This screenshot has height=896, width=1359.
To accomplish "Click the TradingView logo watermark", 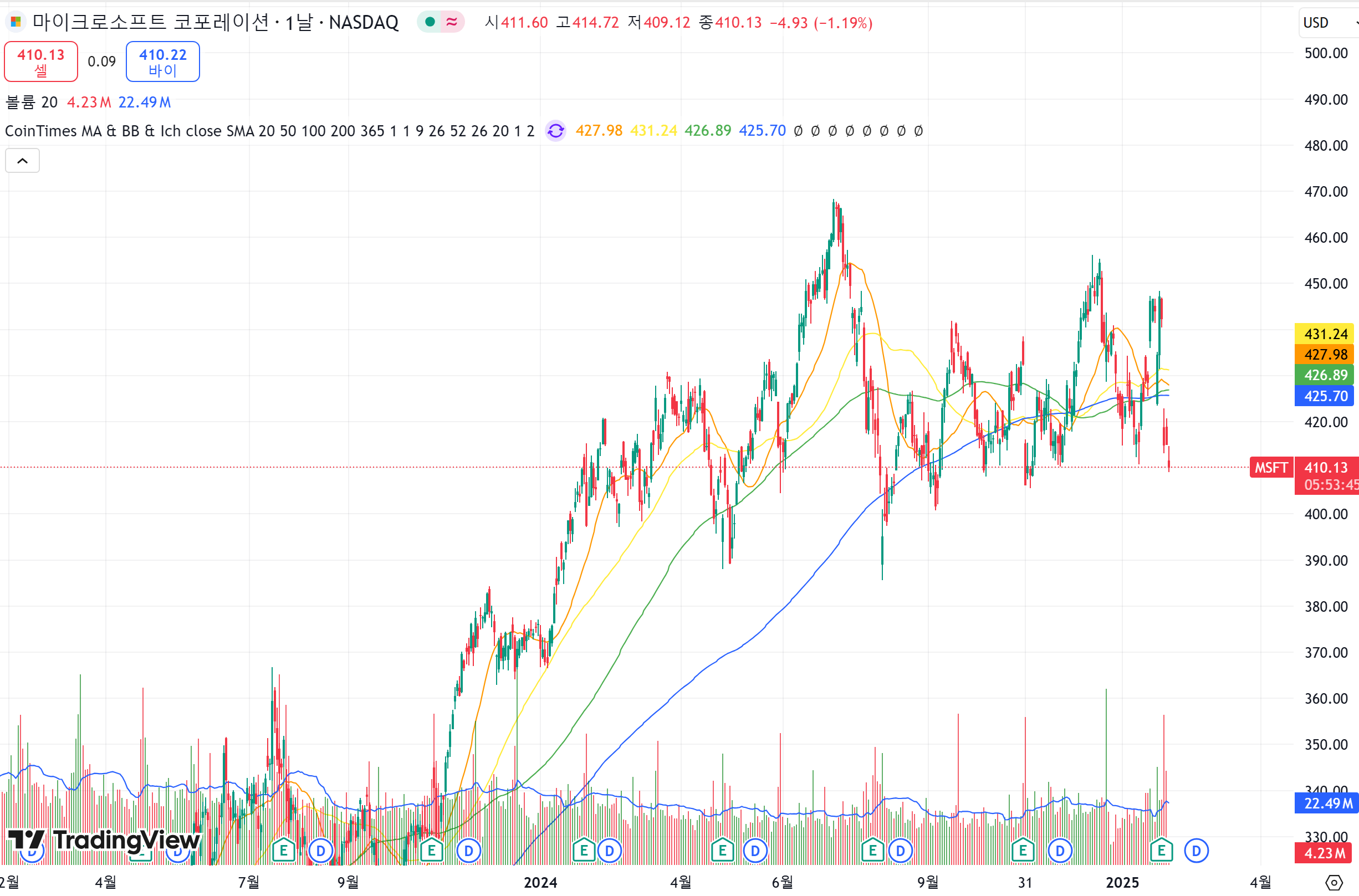I will 104,840.
